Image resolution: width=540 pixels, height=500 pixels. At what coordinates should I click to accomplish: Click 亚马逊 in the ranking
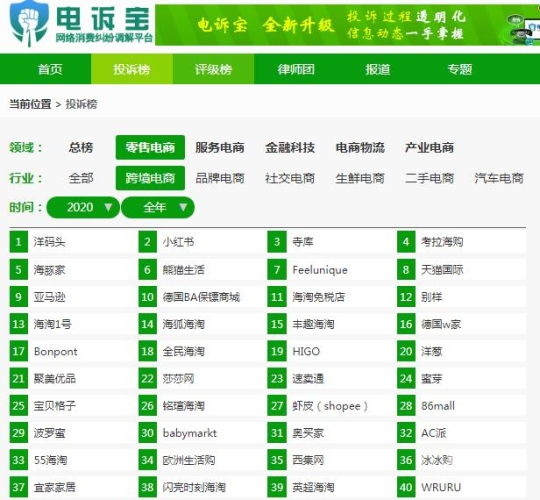[49, 297]
